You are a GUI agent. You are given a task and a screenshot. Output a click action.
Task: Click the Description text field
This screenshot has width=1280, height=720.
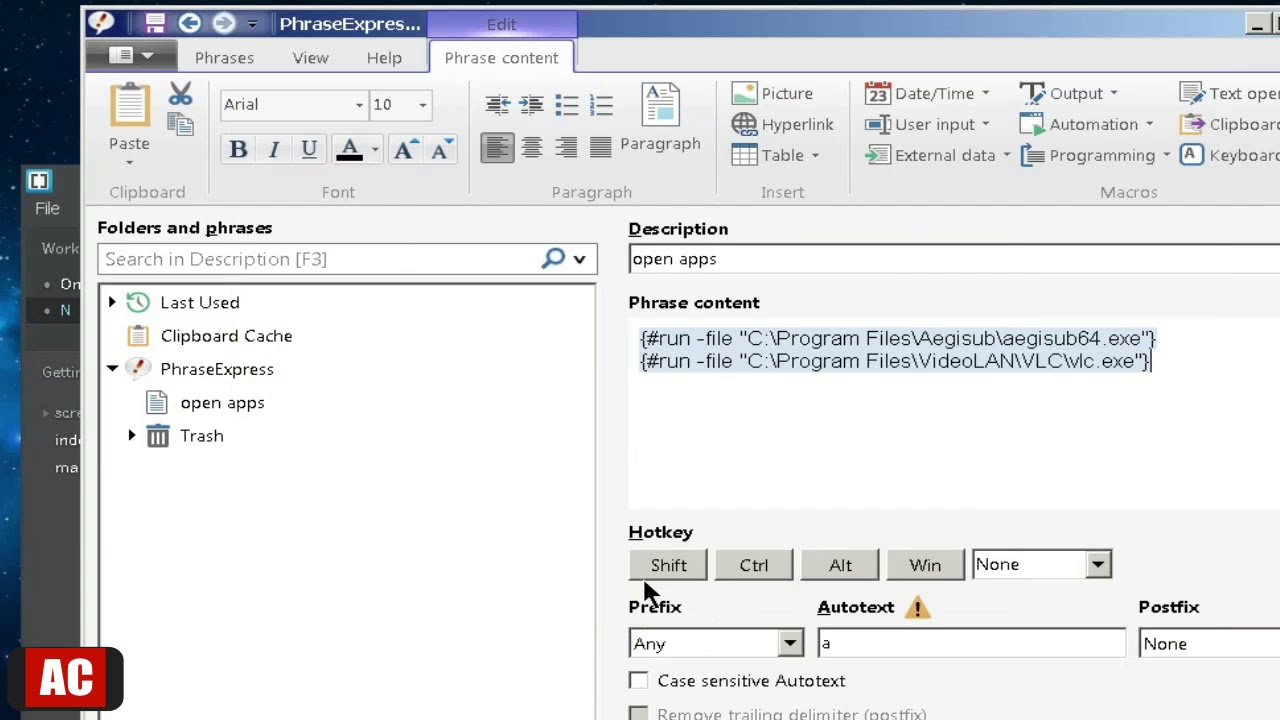click(x=954, y=259)
